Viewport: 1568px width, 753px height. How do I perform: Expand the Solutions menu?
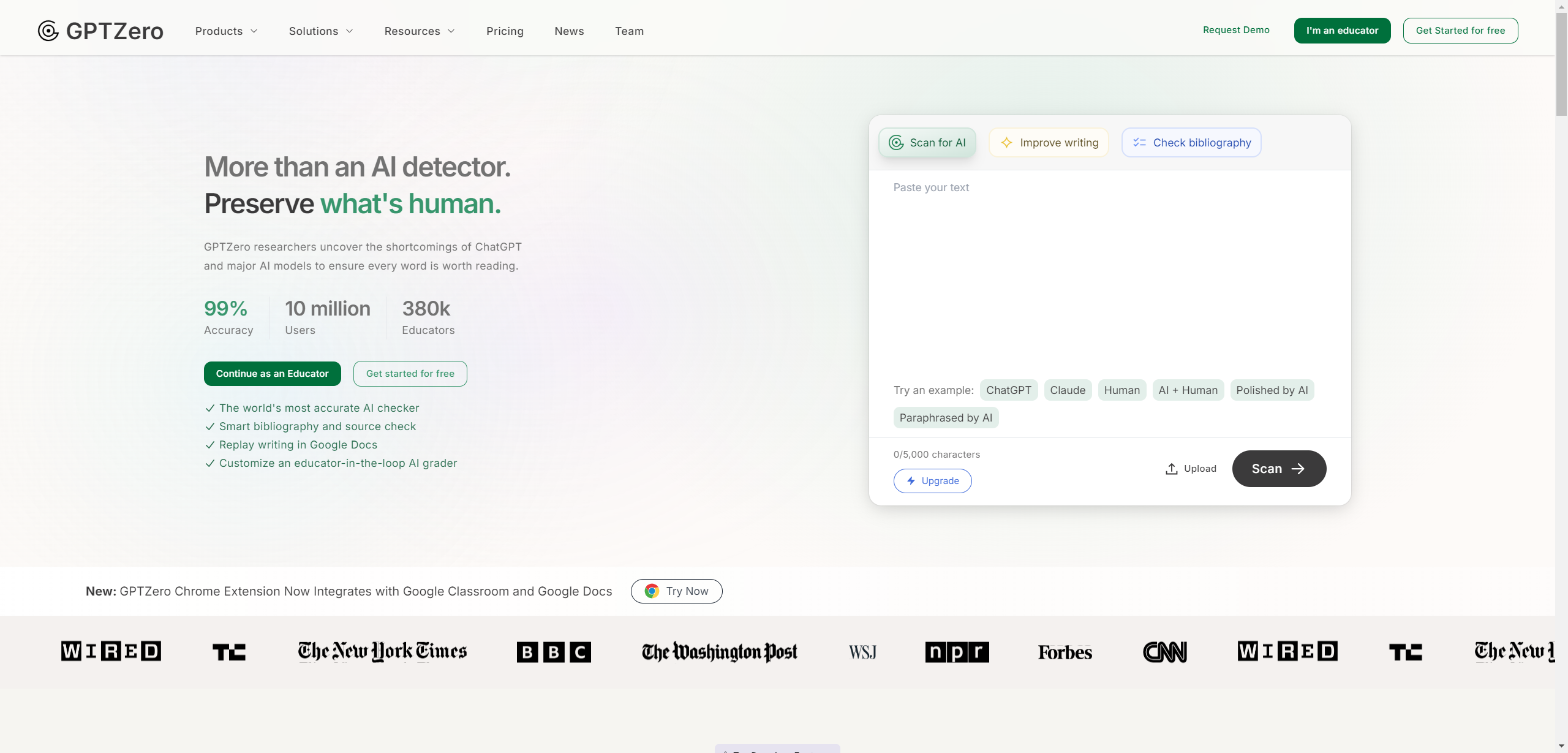click(321, 31)
